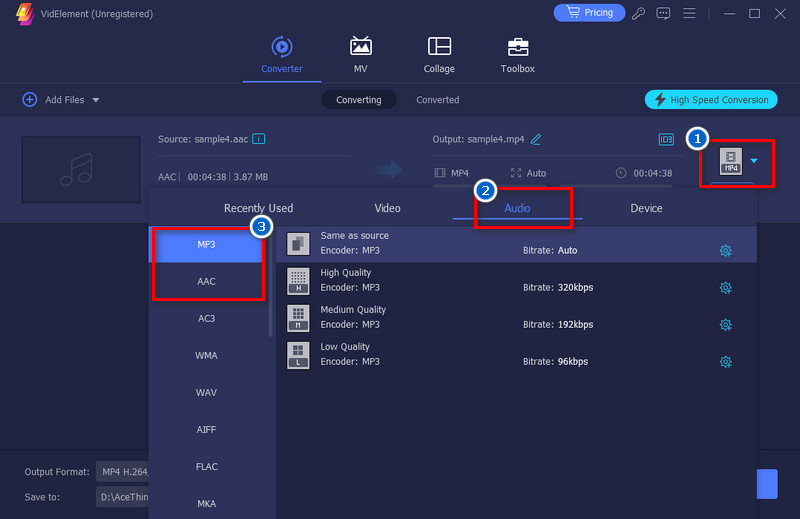Viewport: 800px width, 519px height.
Task: Select the Converted tab
Action: pyautogui.click(x=438, y=100)
